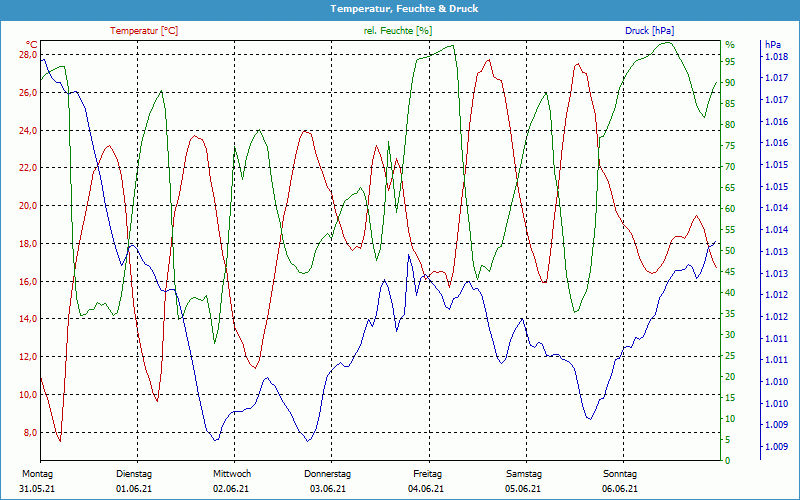Screen dimensions: 800x500
Task: Select the blue 'Druck [hPa]' legend label
Action: click(x=649, y=31)
